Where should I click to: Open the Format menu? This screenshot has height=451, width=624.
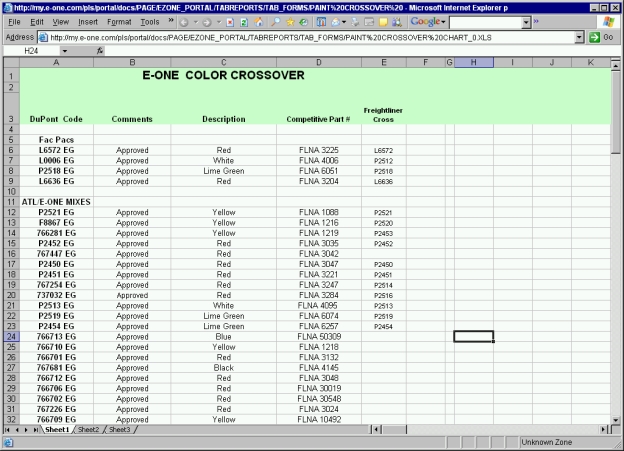click(x=119, y=22)
